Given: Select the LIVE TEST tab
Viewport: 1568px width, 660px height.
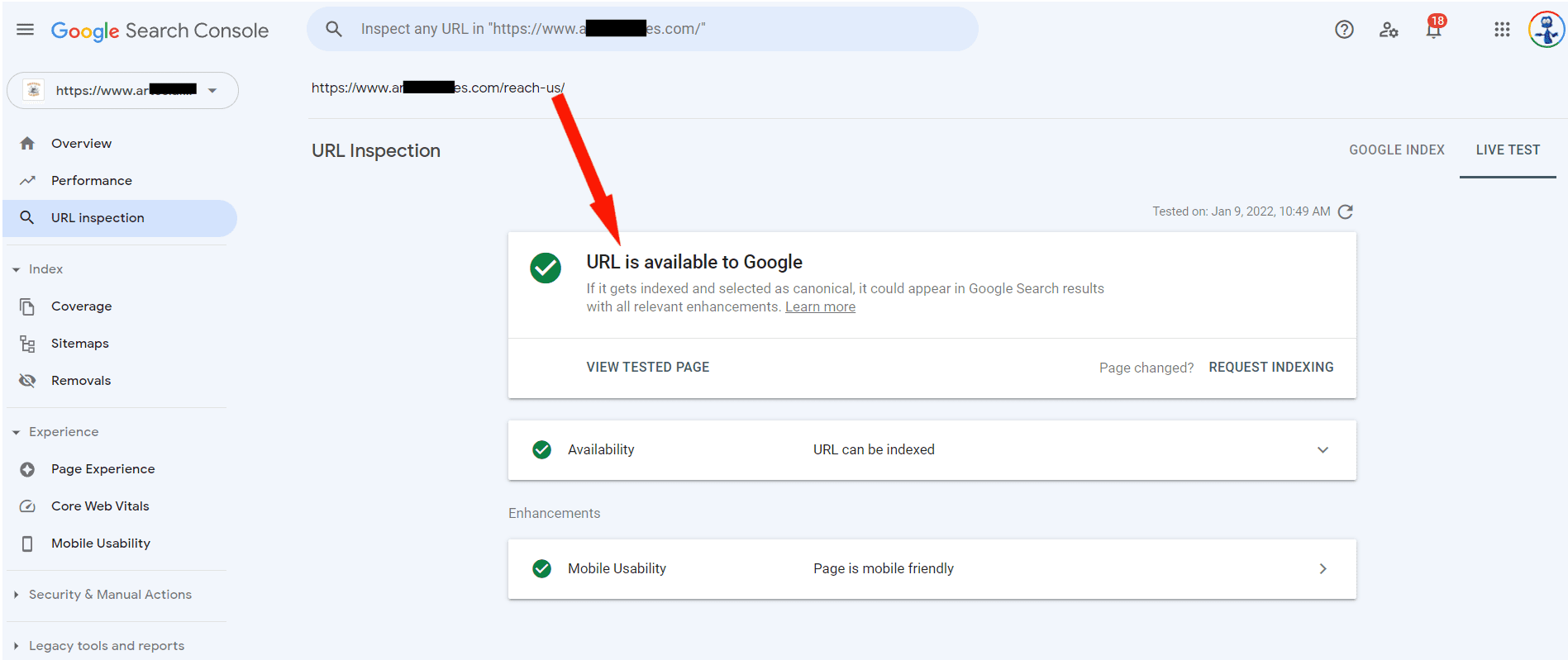Looking at the screenshot, I should (1508, 150).
